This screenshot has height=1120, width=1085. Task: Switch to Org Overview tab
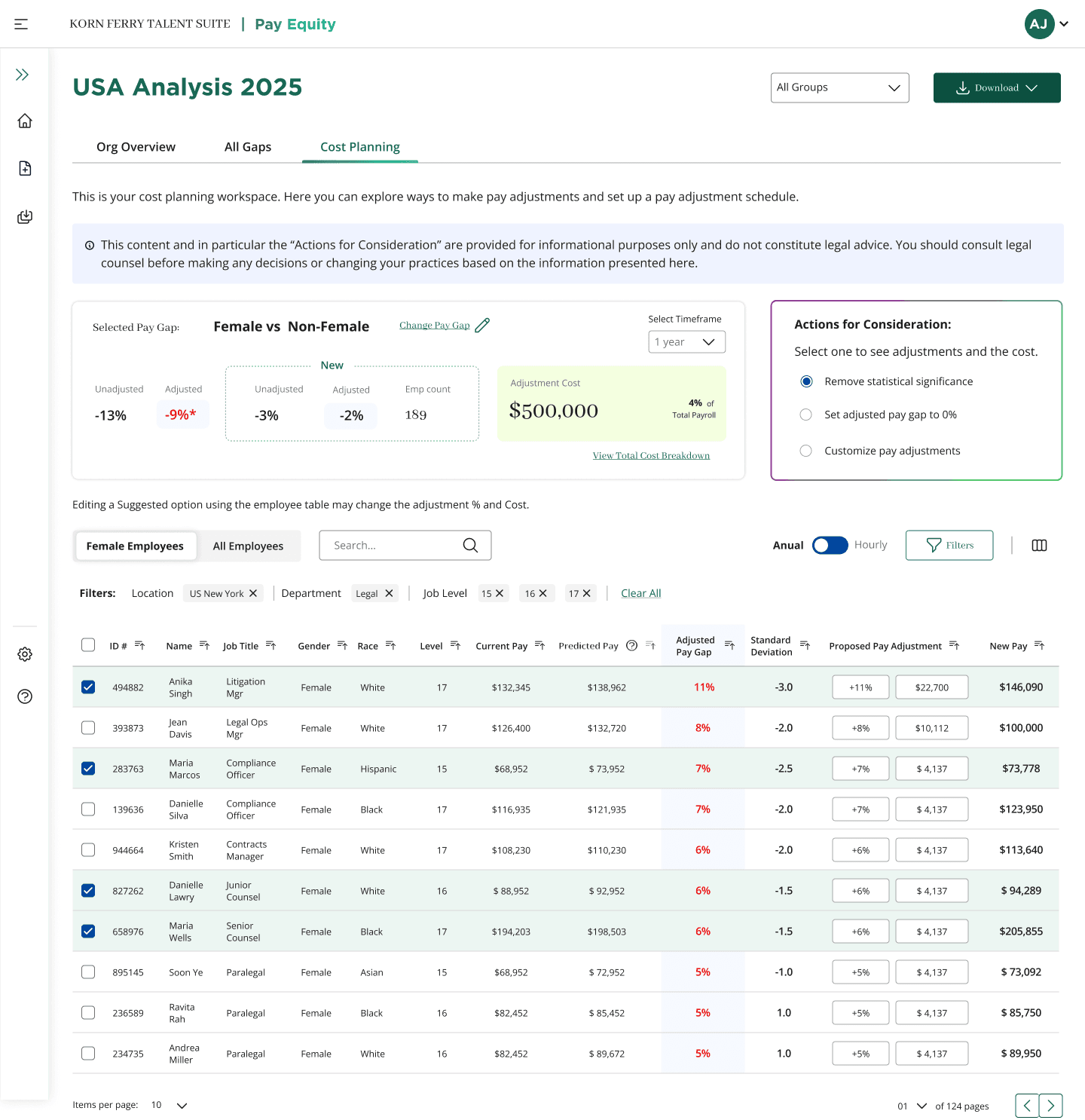tap(136, 147)
